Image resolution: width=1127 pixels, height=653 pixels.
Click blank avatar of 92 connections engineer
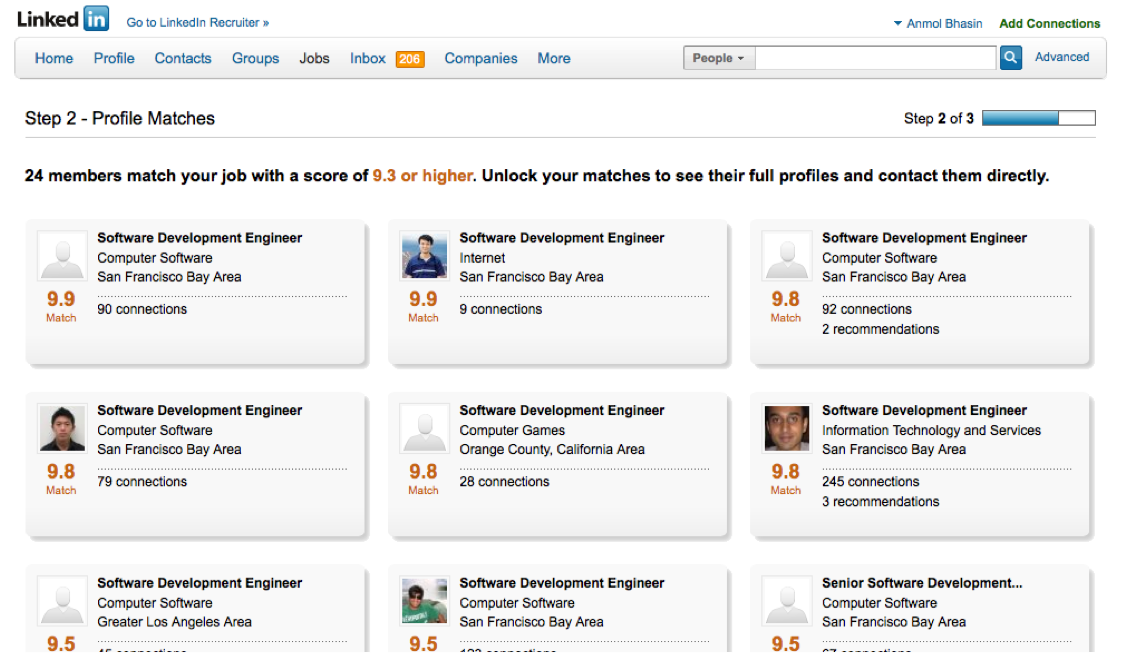coord(785,256)
